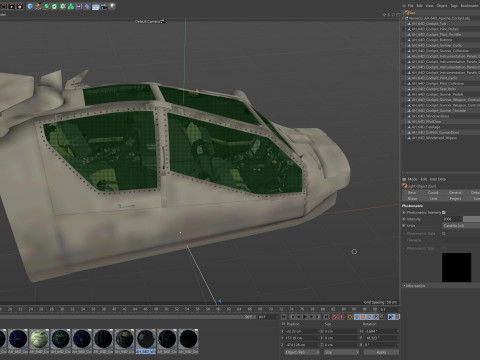480x360 pixels.
Task: Click the X Position input field
Action: point(302,331)
